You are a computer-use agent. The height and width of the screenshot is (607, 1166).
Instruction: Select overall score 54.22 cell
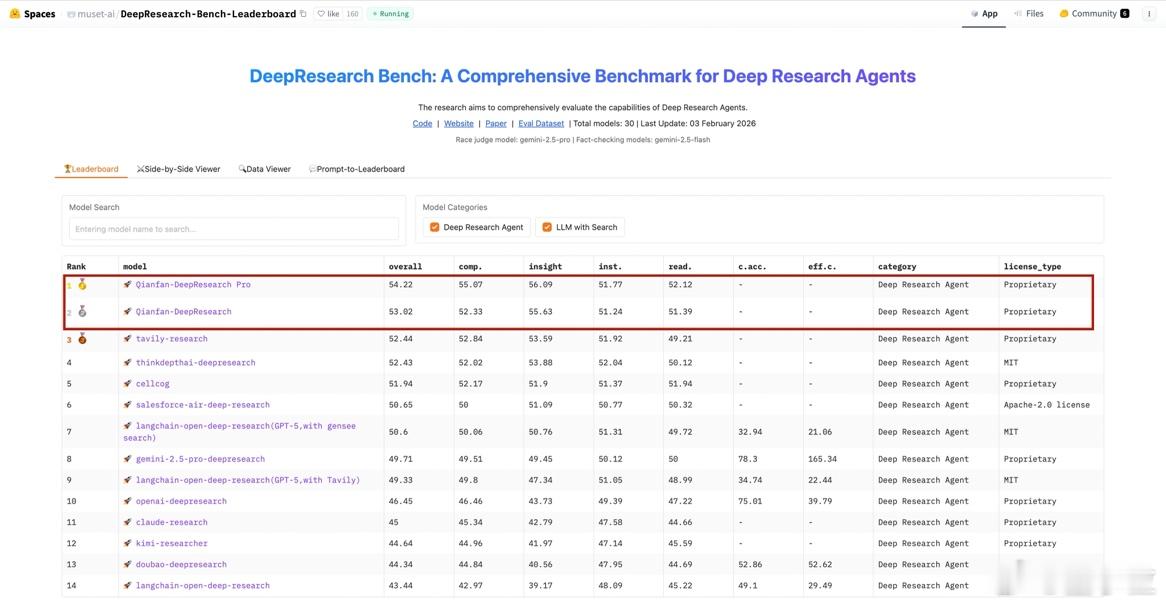400,285
